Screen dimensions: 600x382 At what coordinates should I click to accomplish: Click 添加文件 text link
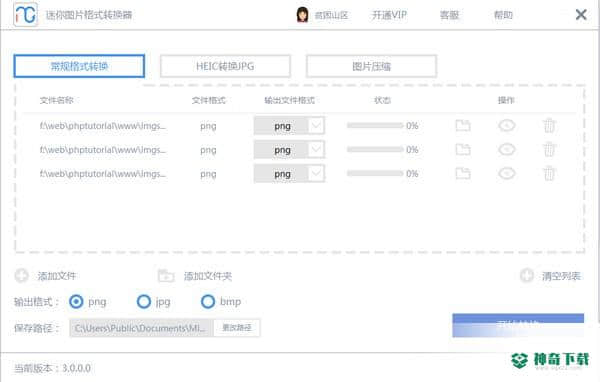(x=57, y=276)
